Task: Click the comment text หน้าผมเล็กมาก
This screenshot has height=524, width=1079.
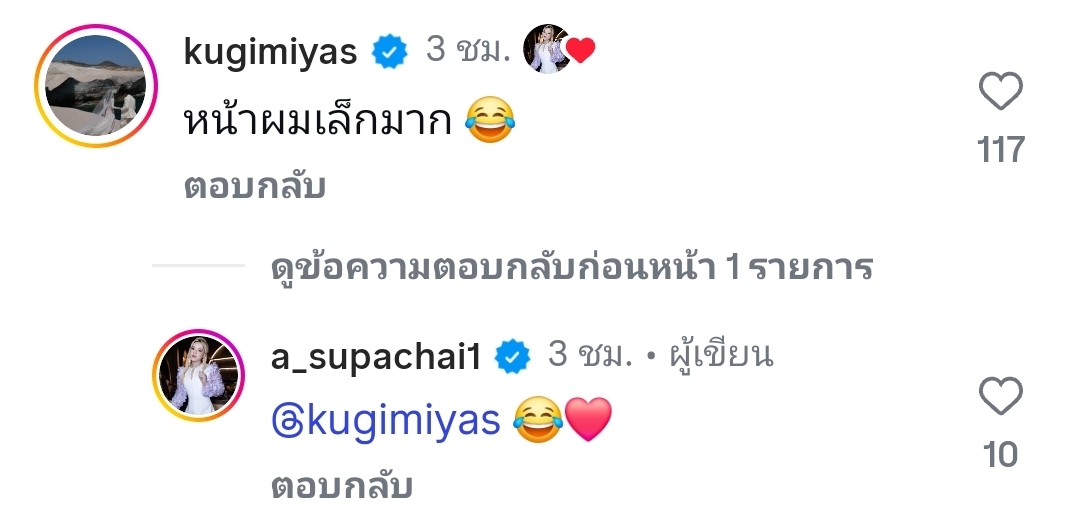Action: 319,123
